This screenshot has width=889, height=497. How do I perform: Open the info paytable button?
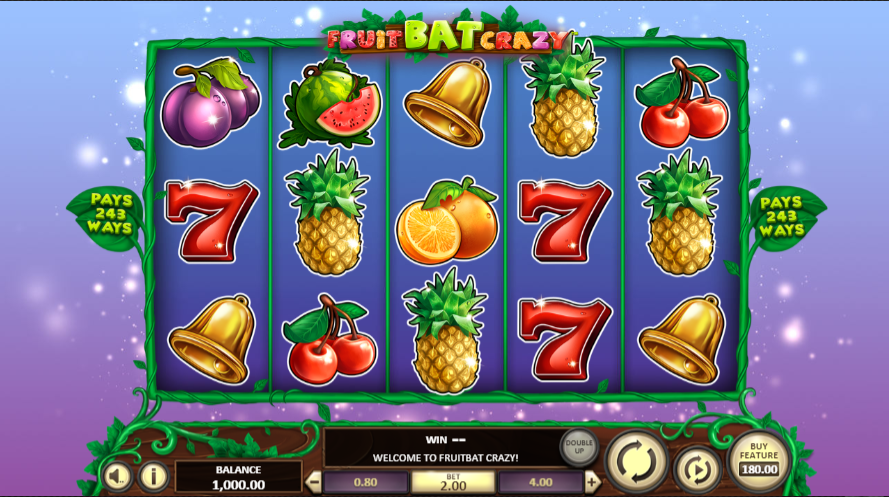tap(154, 476)
